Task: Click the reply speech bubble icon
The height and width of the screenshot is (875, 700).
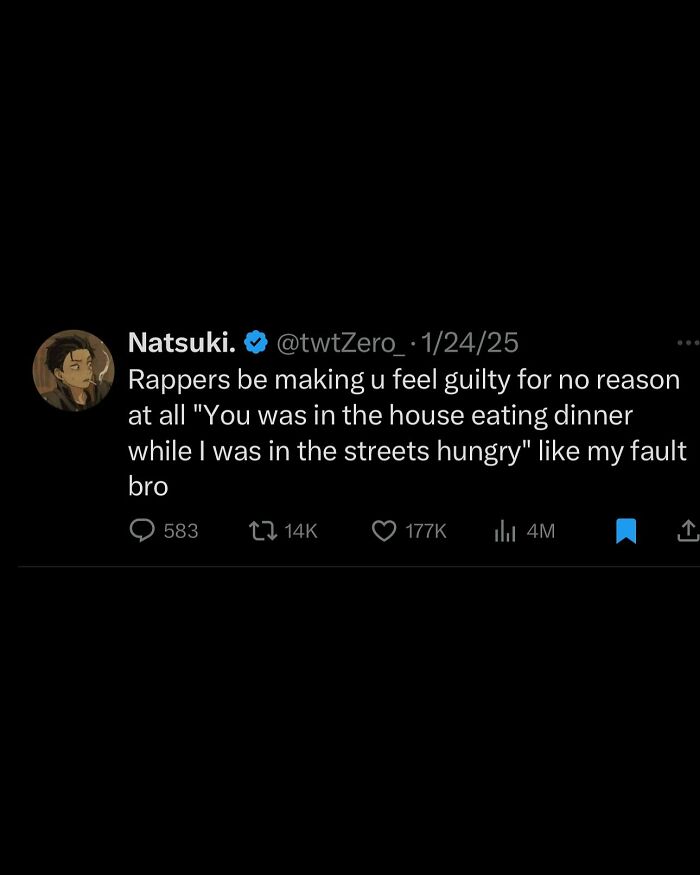Action: [143, 530]
